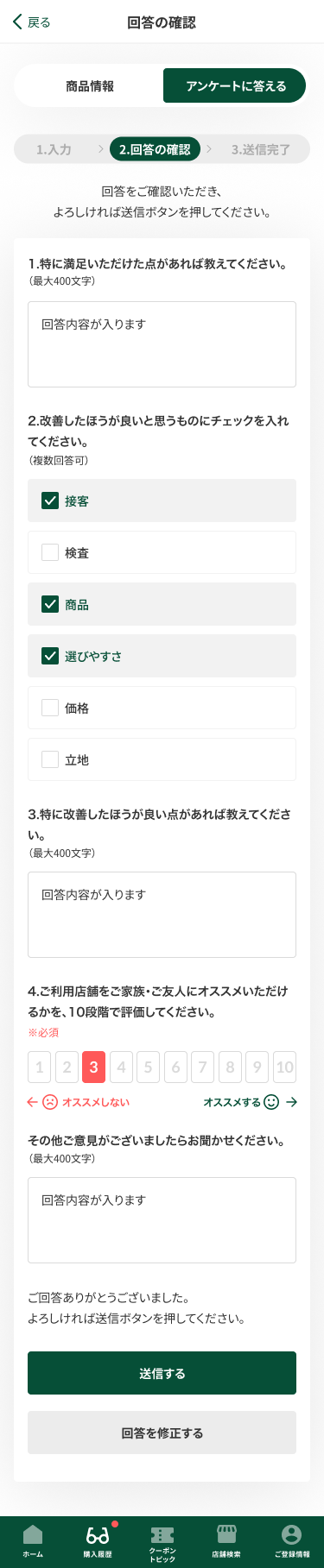This screenshot has height=1568, width=324.
Task: Uncheck the 選びやすさ checkbox
Action: (50, 656)
